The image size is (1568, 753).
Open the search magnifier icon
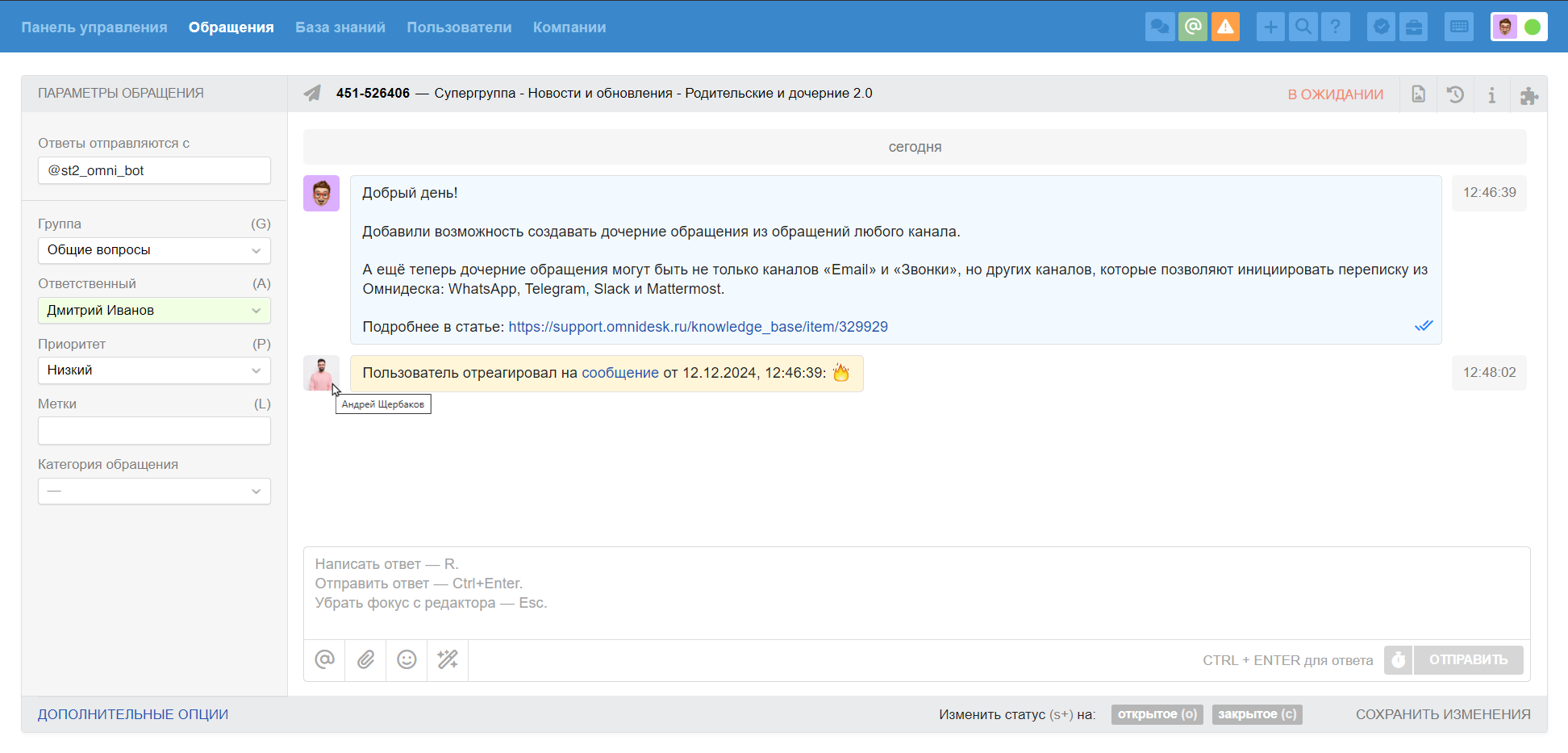pos(1303,27)
